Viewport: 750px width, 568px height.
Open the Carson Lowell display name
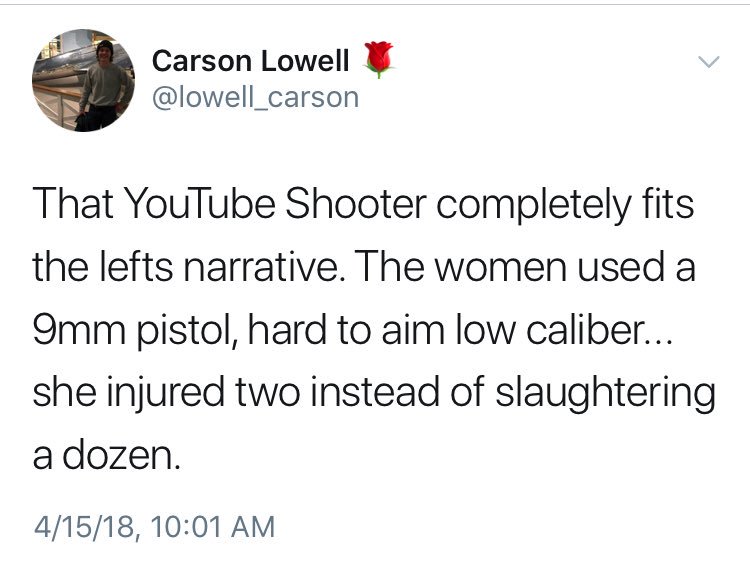coord(251,61)
